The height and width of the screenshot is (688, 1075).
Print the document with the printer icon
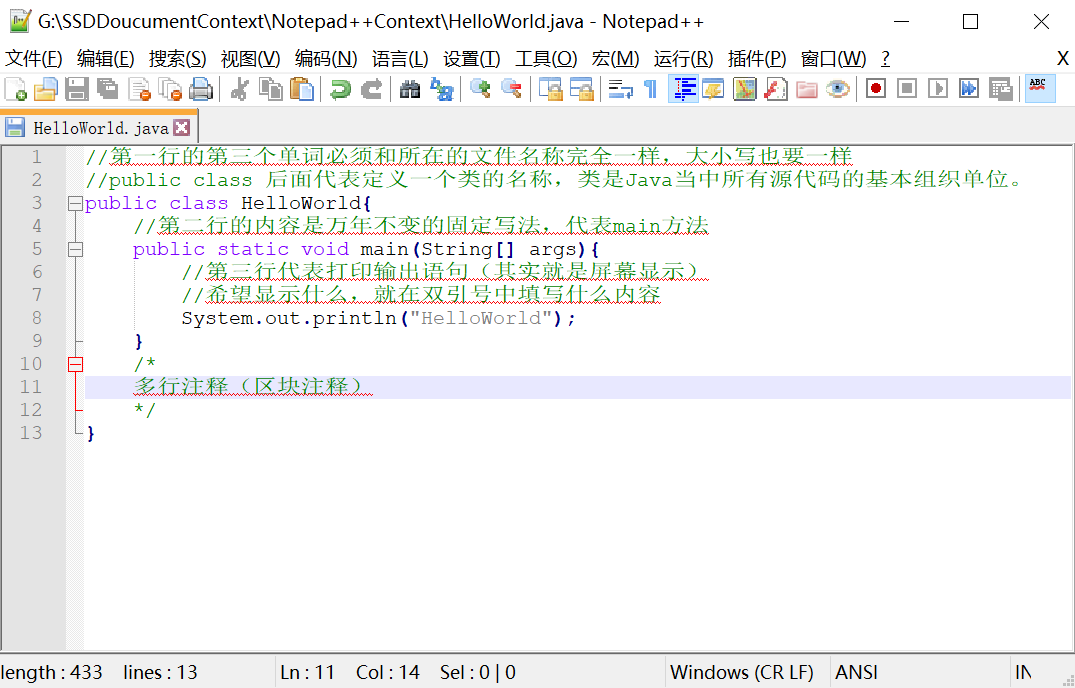point(201,89)
